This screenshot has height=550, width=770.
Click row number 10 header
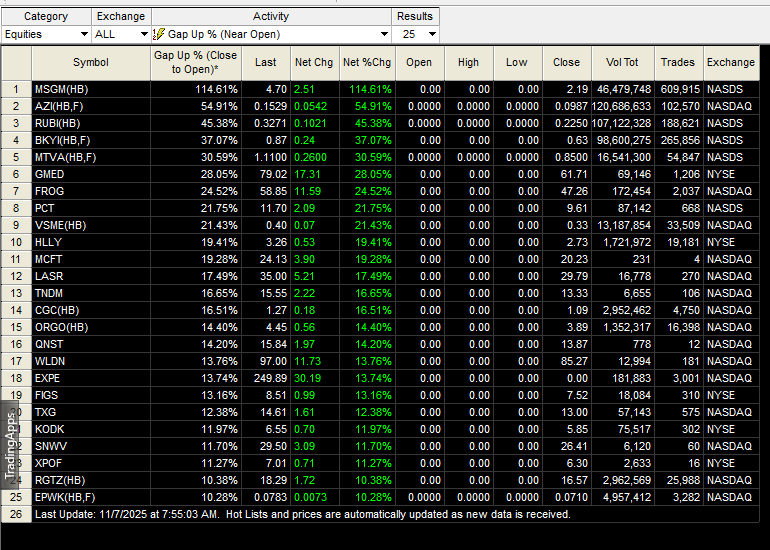16,243
